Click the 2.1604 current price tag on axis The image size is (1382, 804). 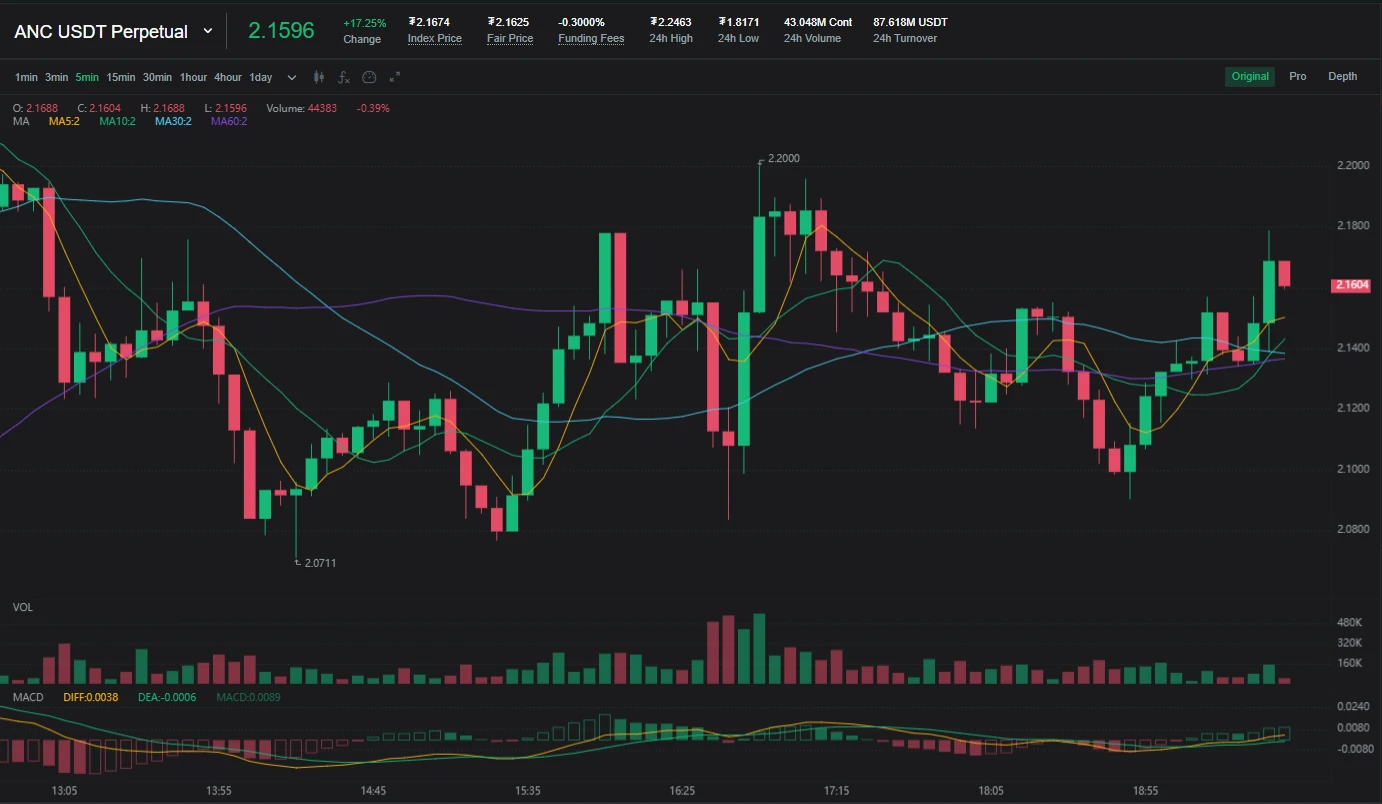point(1351,285)
